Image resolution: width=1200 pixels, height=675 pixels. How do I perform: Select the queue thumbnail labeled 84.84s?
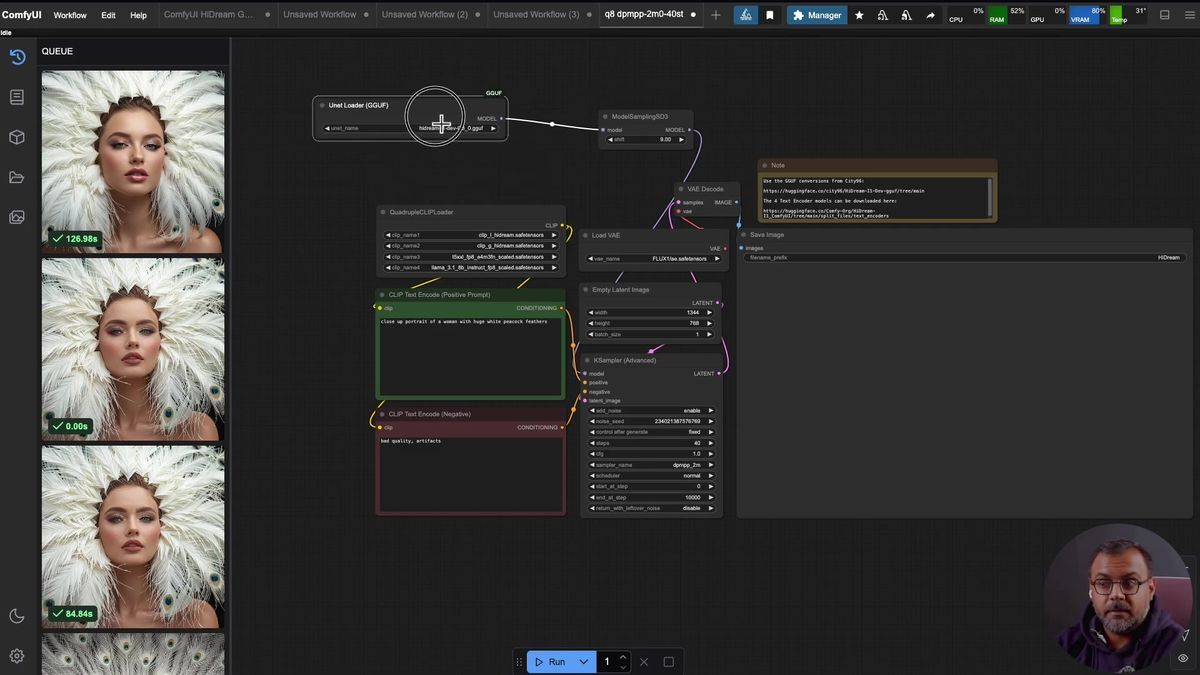pyautogui.click(x=133, y=536)
